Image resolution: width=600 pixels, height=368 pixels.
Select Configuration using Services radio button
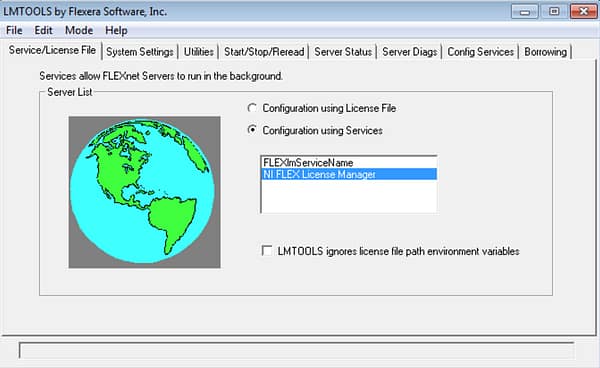pos(252,130)
